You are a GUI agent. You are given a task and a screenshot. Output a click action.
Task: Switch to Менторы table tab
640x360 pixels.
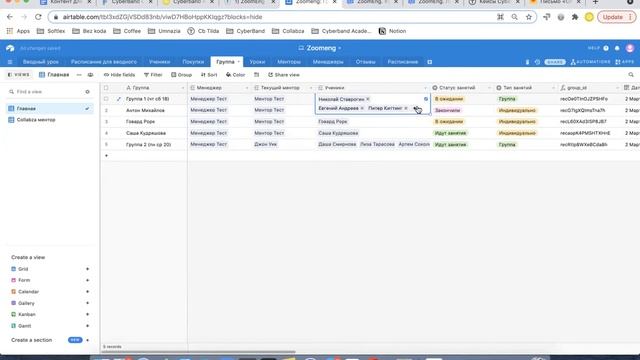289,62
